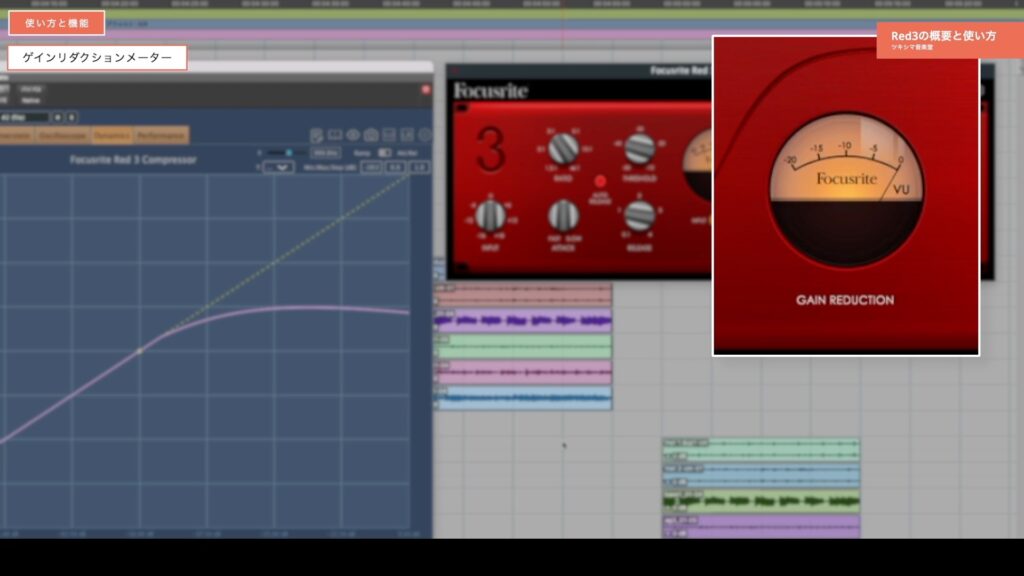Click the notepad edit icon in analyzer toolbar
Viewport: 1024px width, 576px height.
316,135
